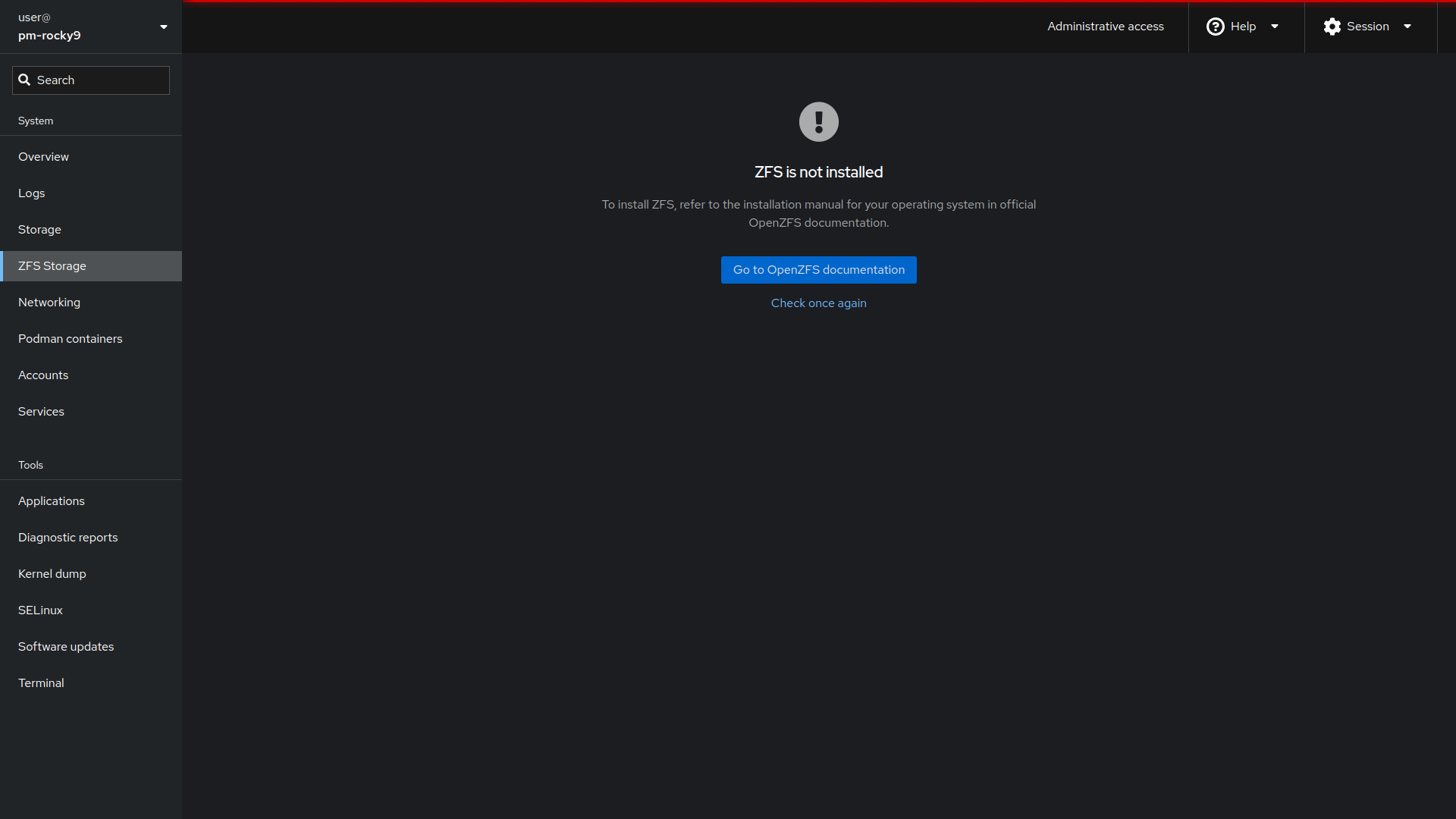The width and height of the screenshot is (1456, 819).
Task: Click the Help label in top bar
Action: 1243,27
